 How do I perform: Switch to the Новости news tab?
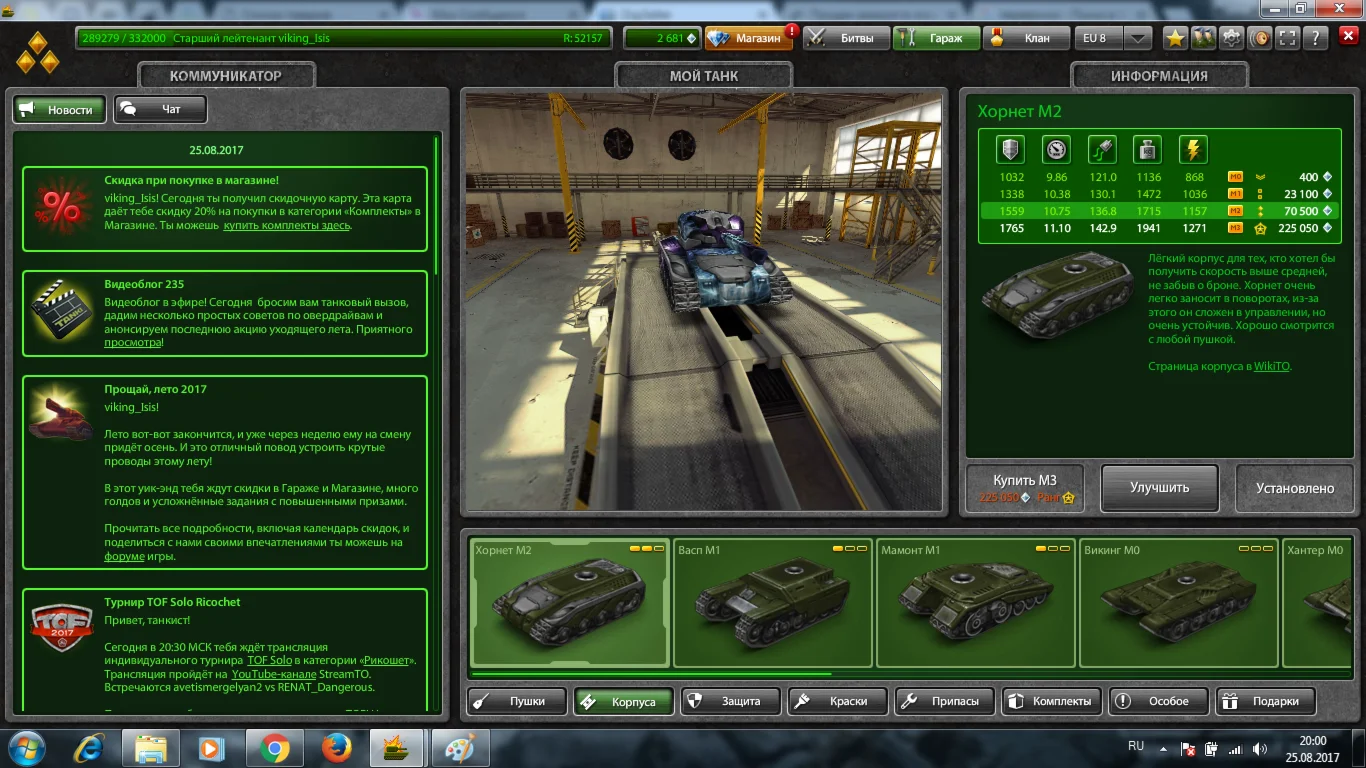pyautogui.click(x=59, y=109)
